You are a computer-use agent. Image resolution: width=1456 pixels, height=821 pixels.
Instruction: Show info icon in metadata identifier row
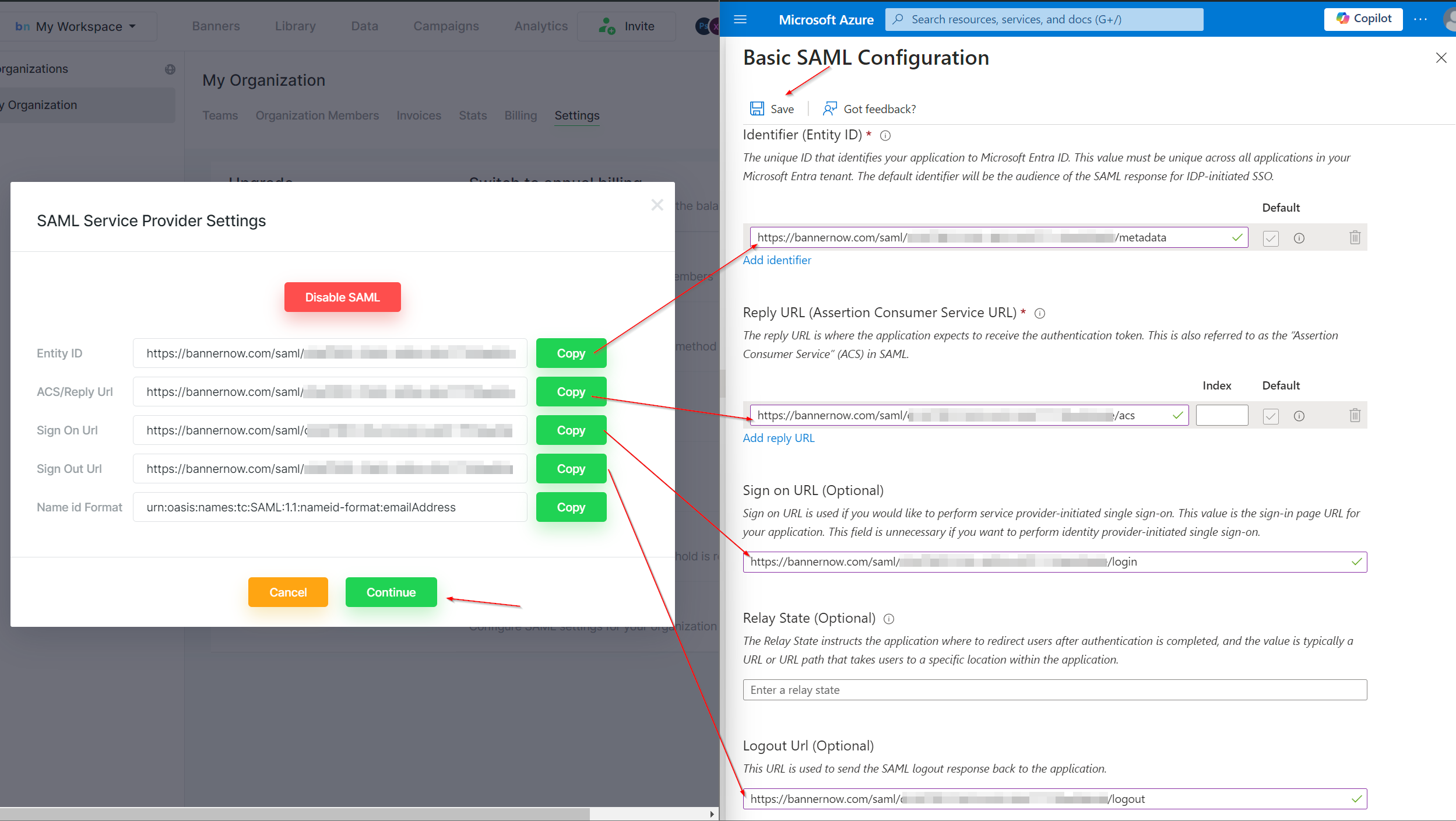[x=1299, y=238]
